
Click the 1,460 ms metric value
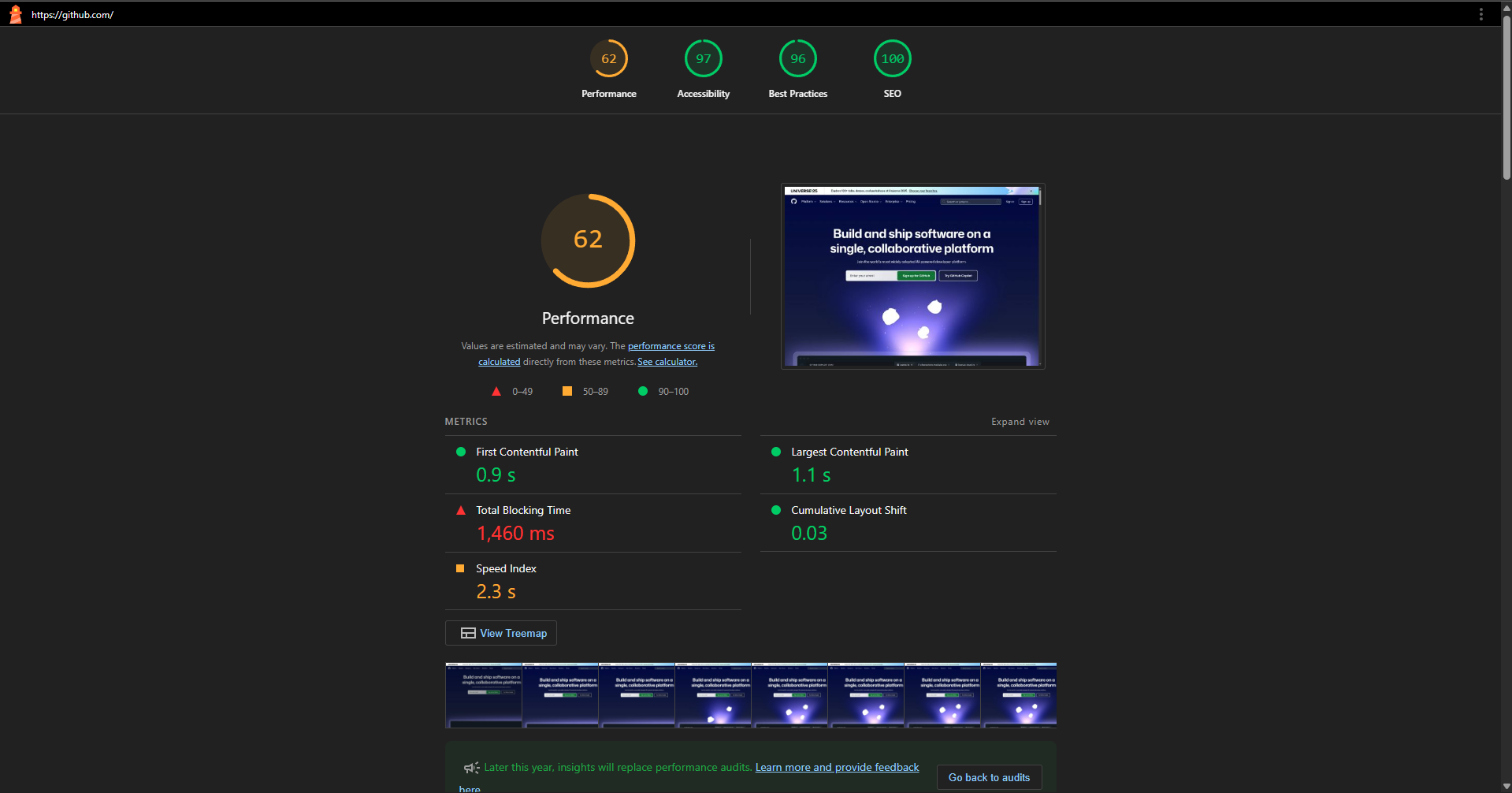point(515,533)
